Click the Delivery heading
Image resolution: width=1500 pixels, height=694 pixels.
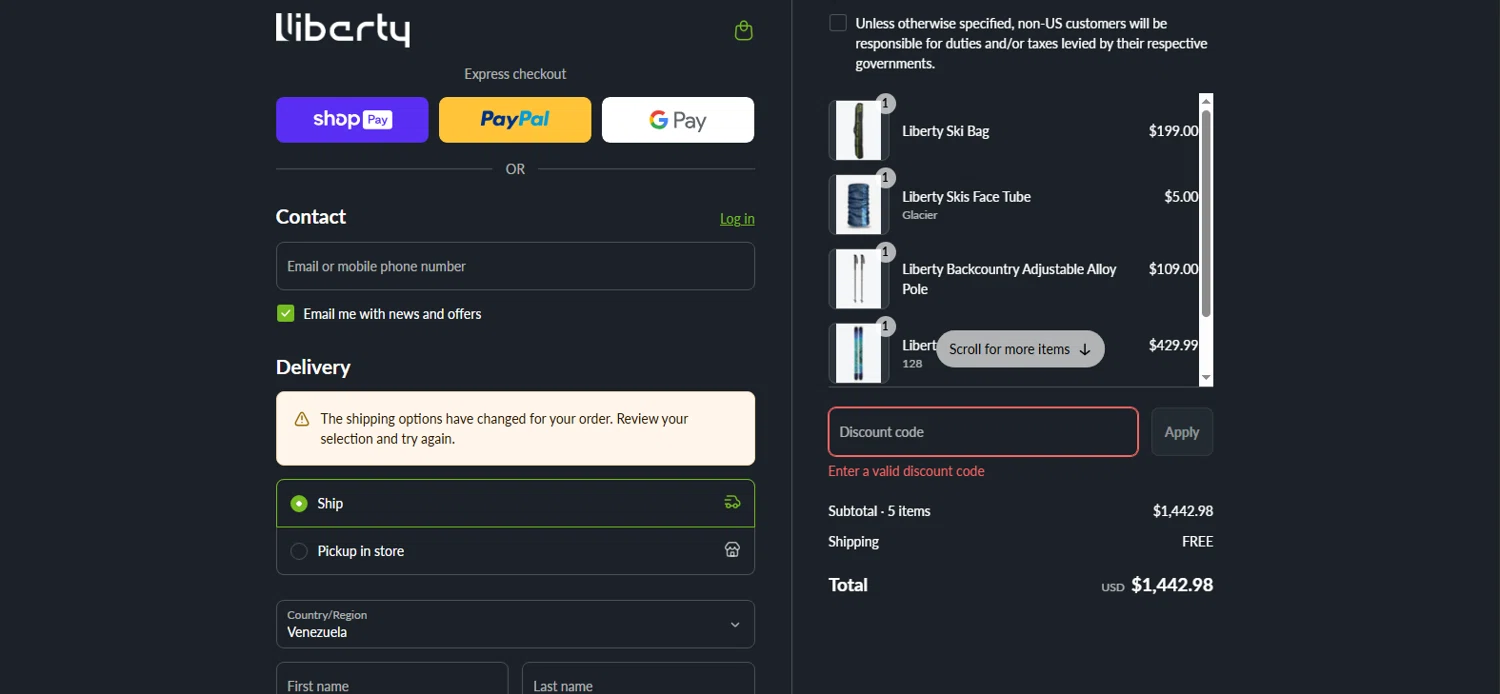pyautogui.click(x=313, y=367)
